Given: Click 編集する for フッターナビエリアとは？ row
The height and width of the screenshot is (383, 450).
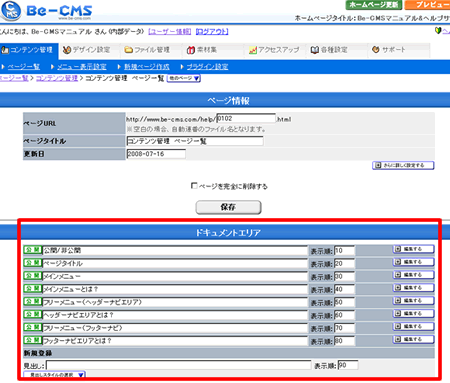Looking at the screenshot, I should click(413, 339).
